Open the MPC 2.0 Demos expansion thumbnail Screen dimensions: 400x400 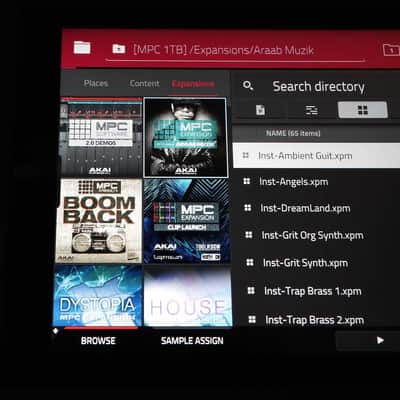(x=101, y=137)
